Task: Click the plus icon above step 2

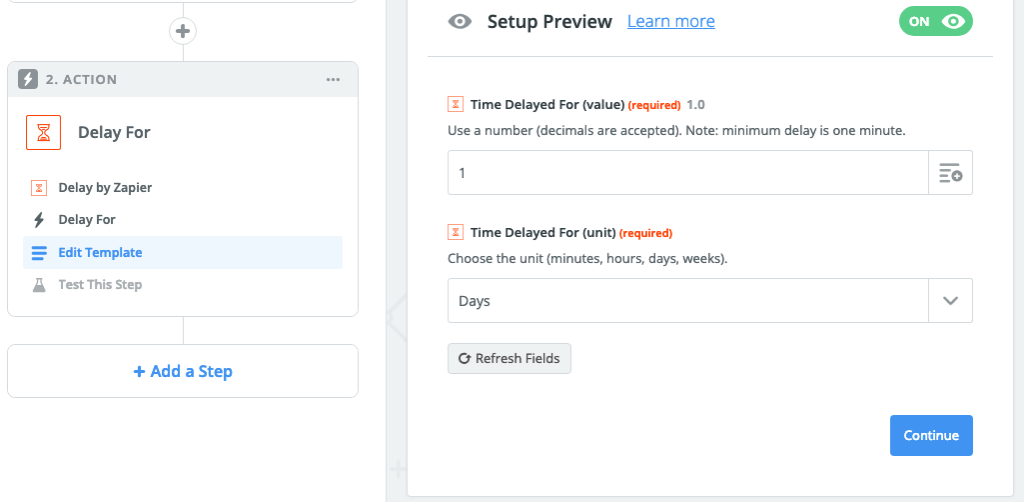Action: (183, 31)
